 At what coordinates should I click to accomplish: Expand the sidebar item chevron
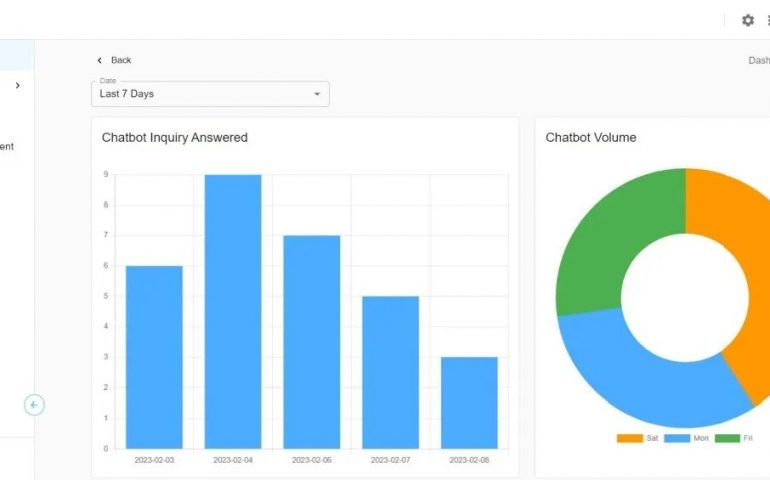point(17,86)
